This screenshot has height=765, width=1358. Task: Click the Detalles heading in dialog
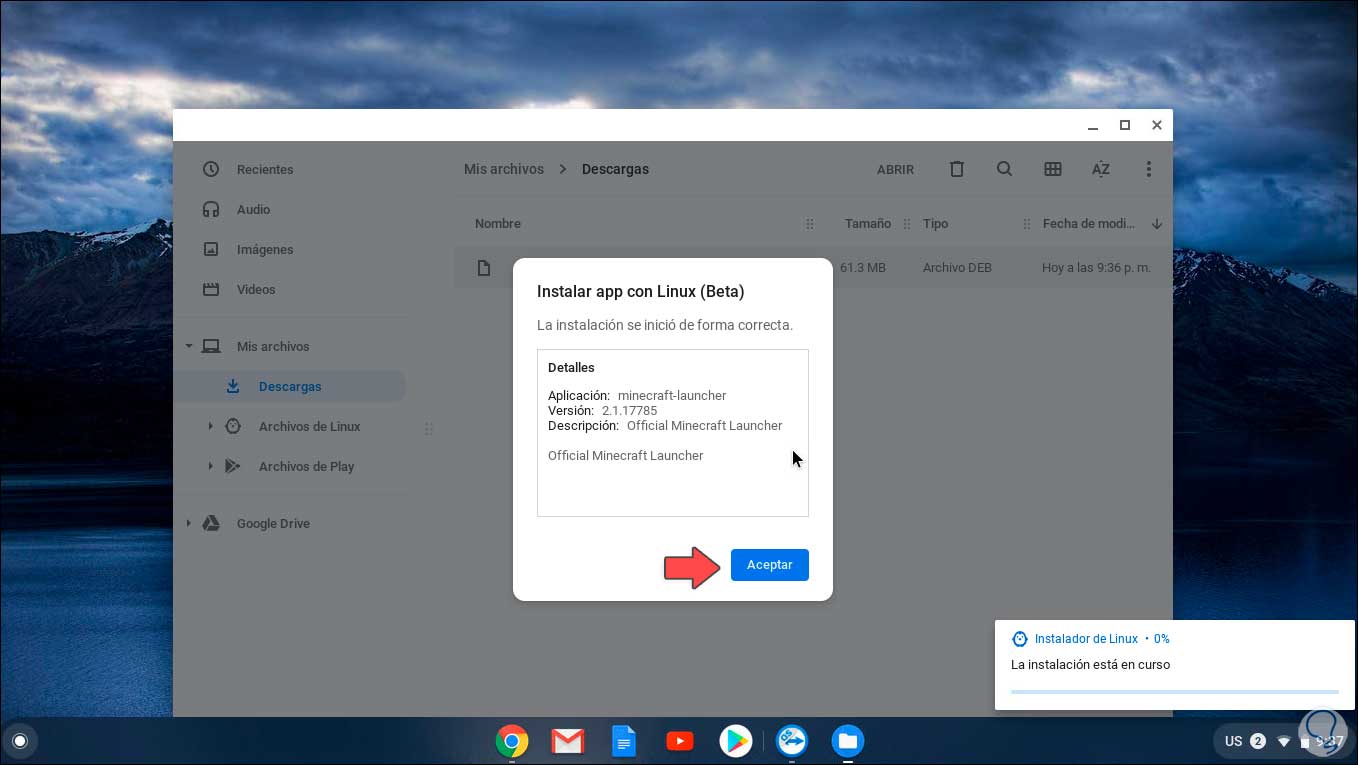tap(571, 367)
